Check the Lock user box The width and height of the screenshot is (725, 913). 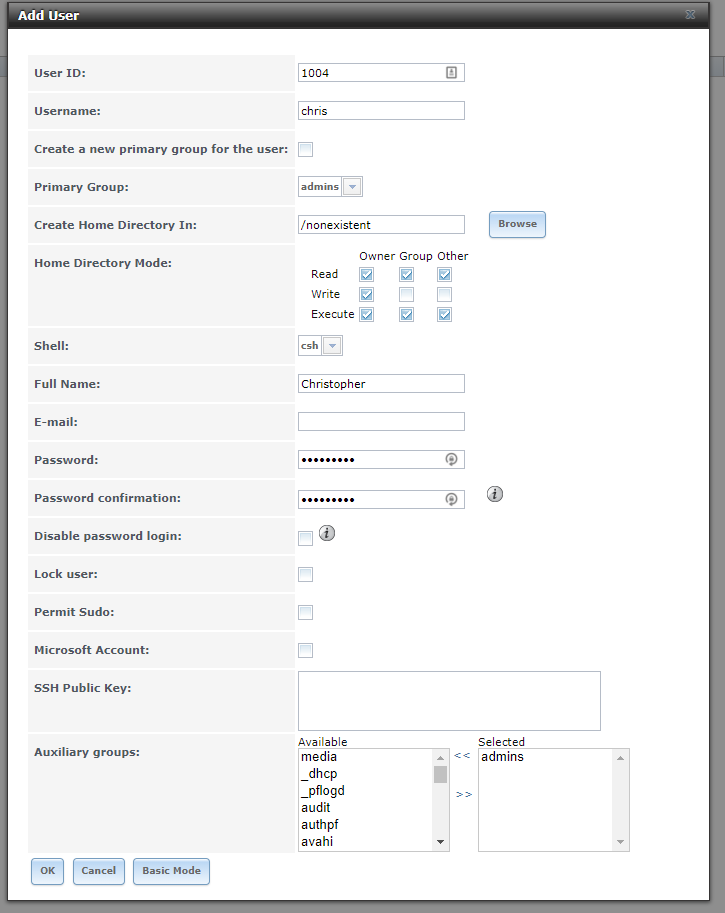coord(306,574)
